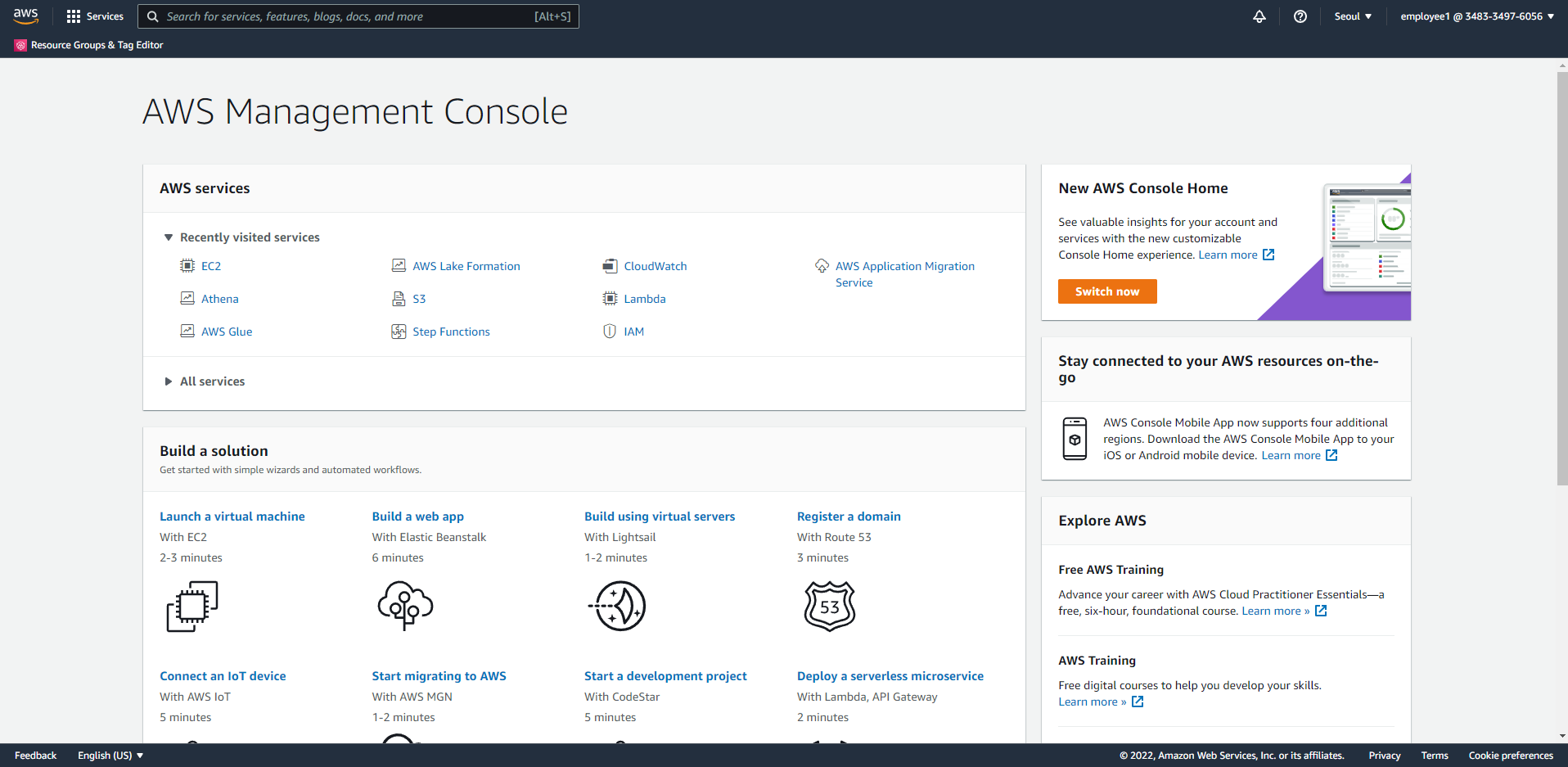Click the new Console Home preview image
This screenshot has width=1568, height=767.
pyautogui.click(x=1367, y=237)
